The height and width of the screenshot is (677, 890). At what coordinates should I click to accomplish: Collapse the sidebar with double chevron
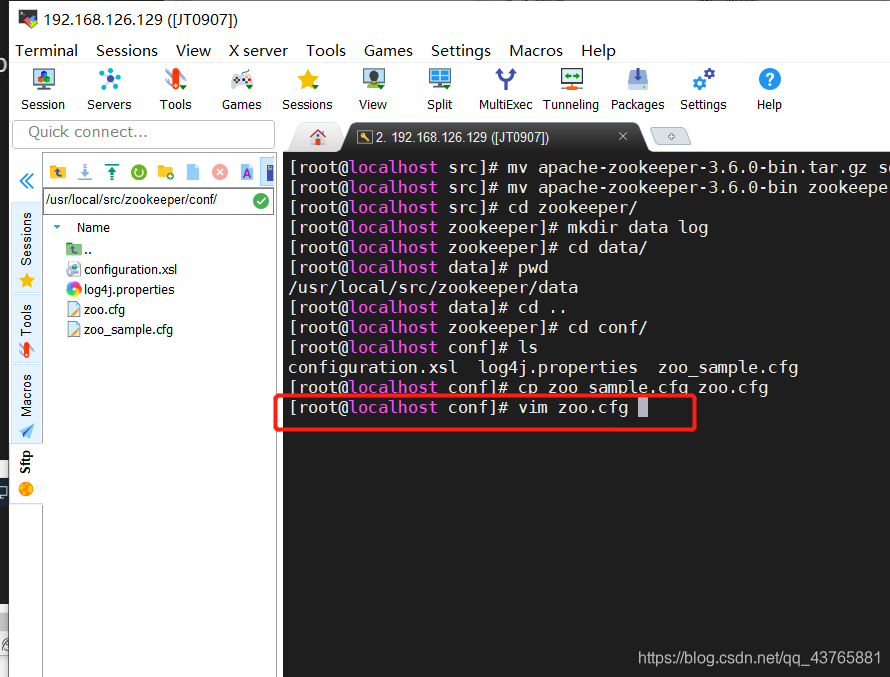coord(26,181)
